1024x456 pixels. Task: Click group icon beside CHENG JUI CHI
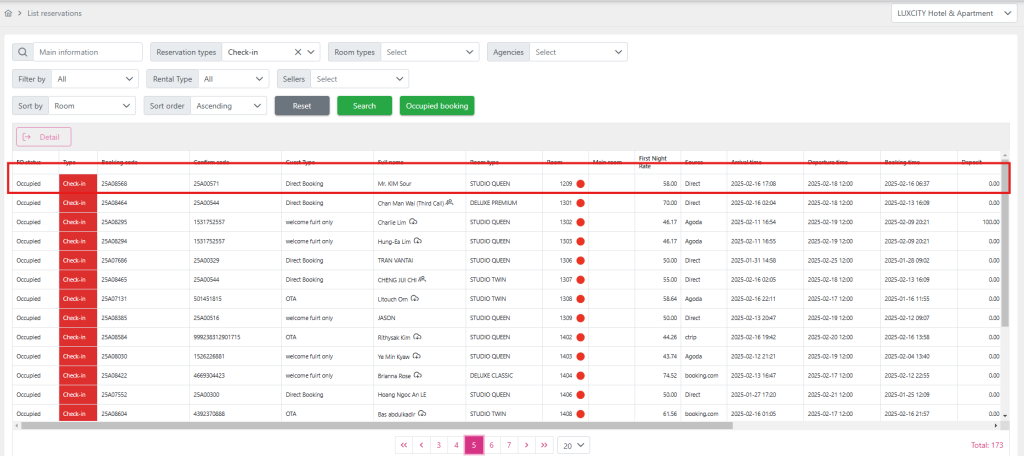(x=423, y=279)
